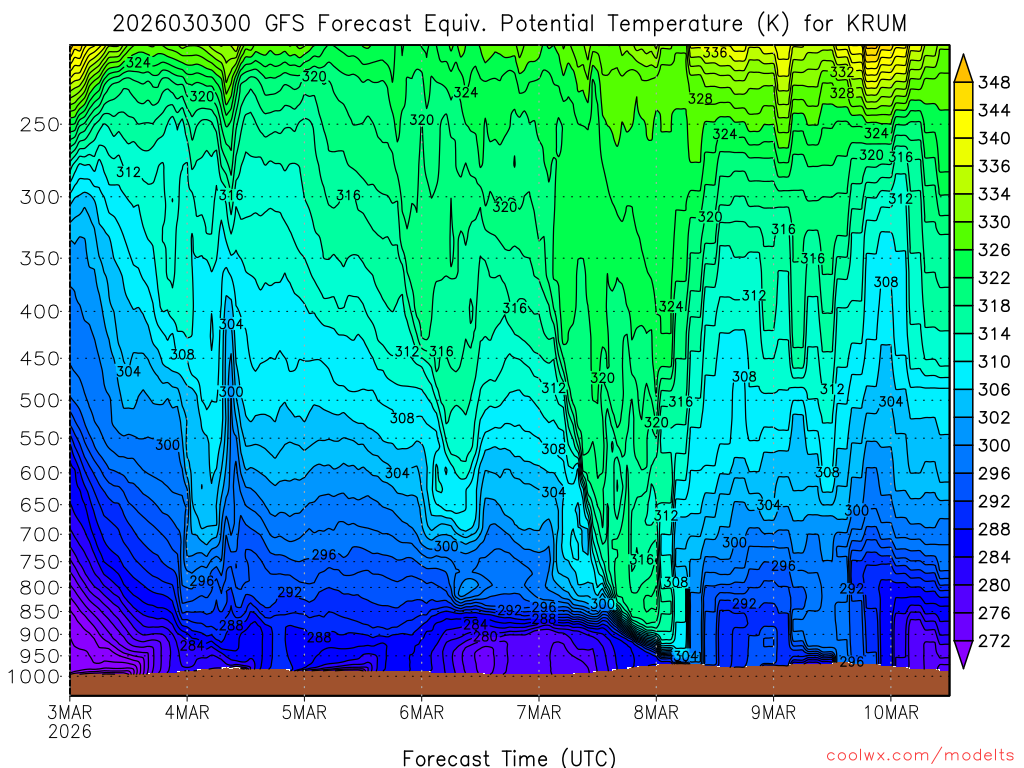Click the 650 pressure-level axis label

(x=40, y=505)
